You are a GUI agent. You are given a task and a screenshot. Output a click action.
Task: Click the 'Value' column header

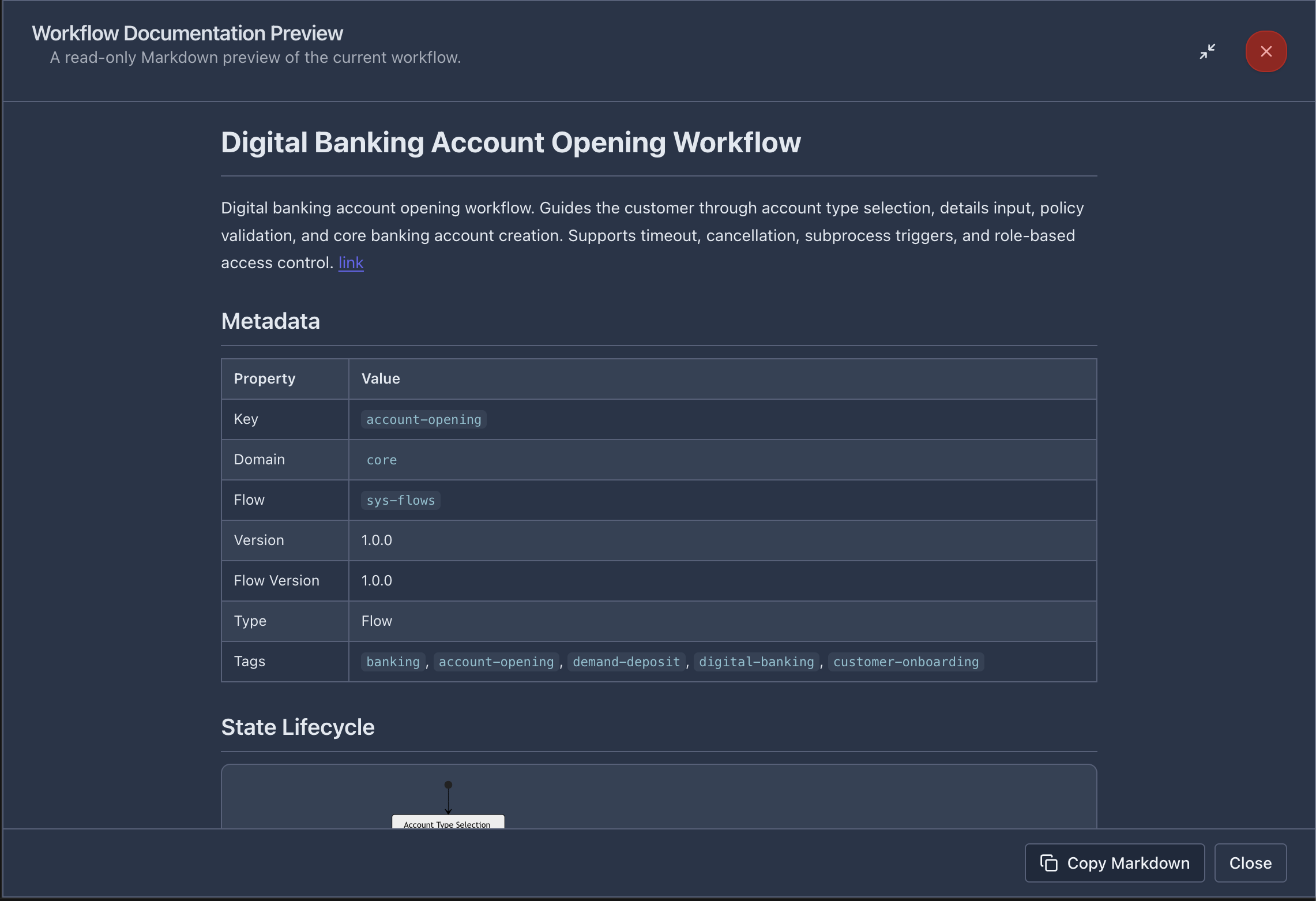click(x=723, y=379)
